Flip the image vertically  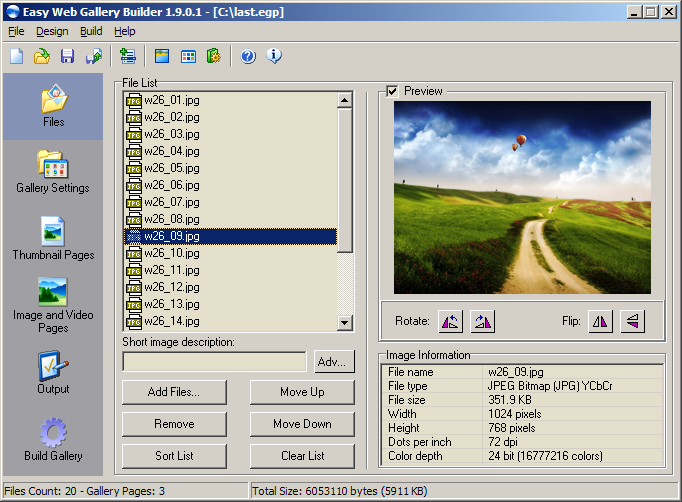[632, 321]
